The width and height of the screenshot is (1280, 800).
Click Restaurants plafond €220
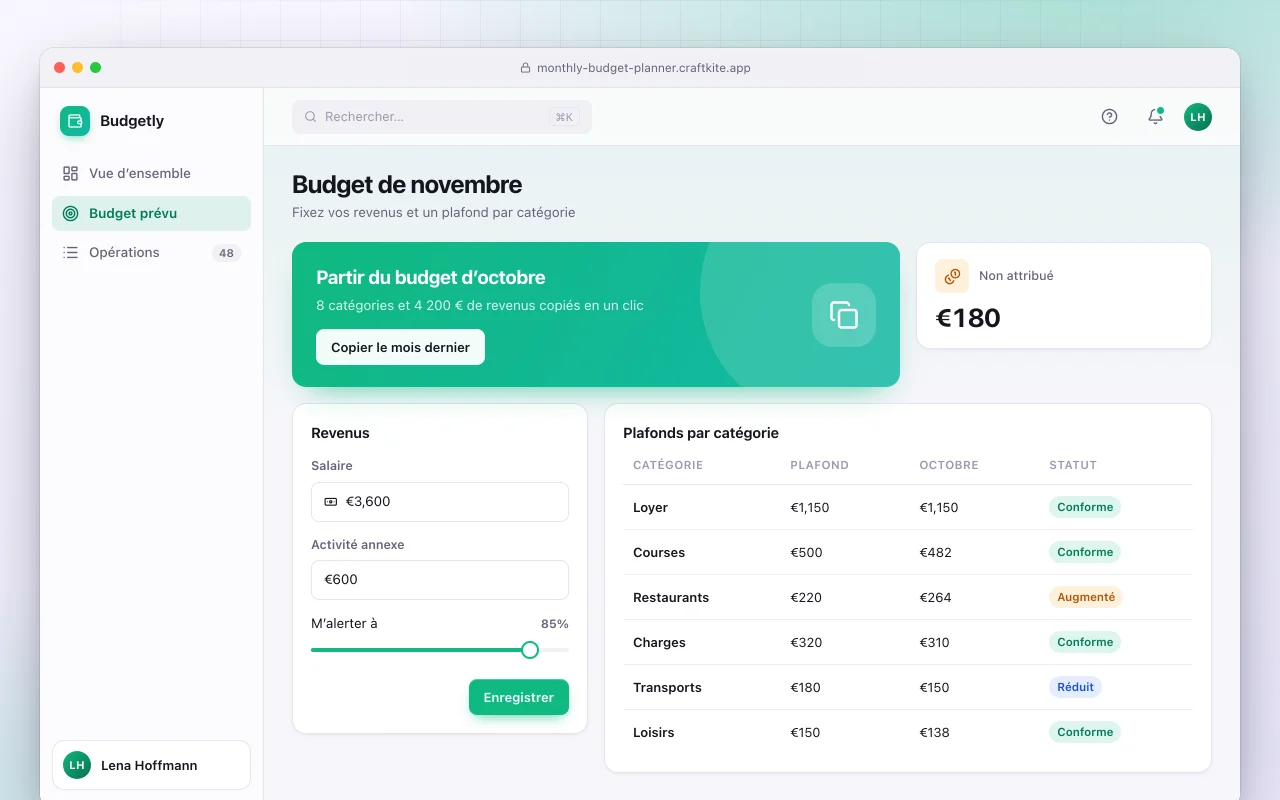[x=806, y=597]
